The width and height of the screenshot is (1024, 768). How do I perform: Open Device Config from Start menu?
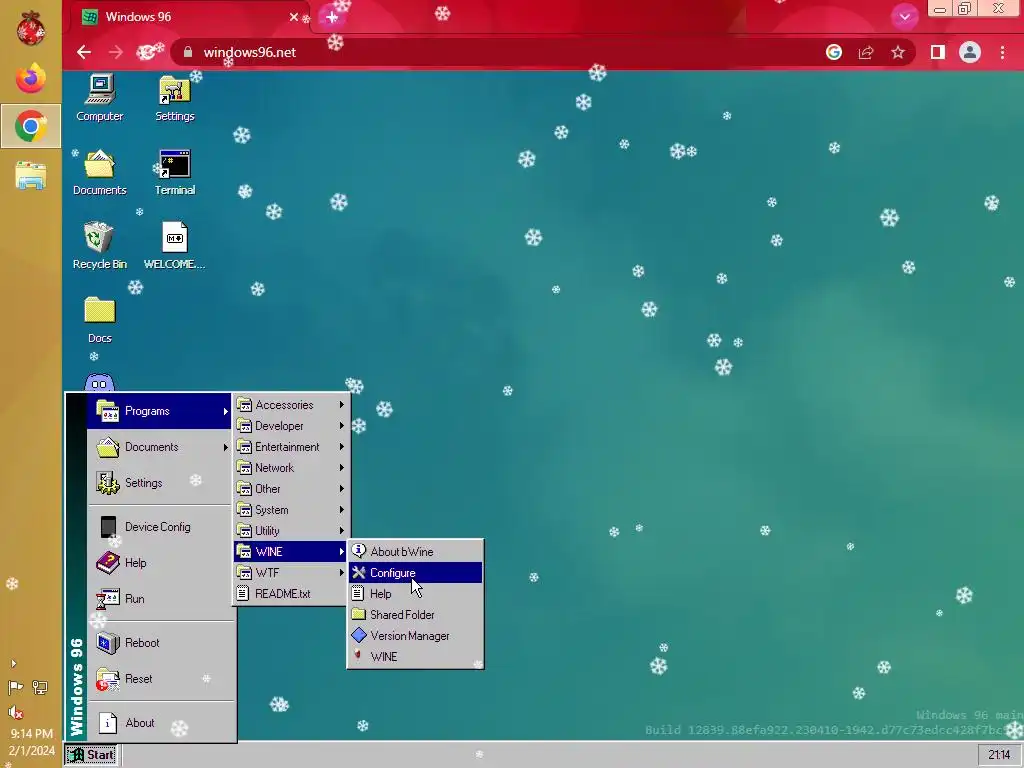(x=159, y=526)
